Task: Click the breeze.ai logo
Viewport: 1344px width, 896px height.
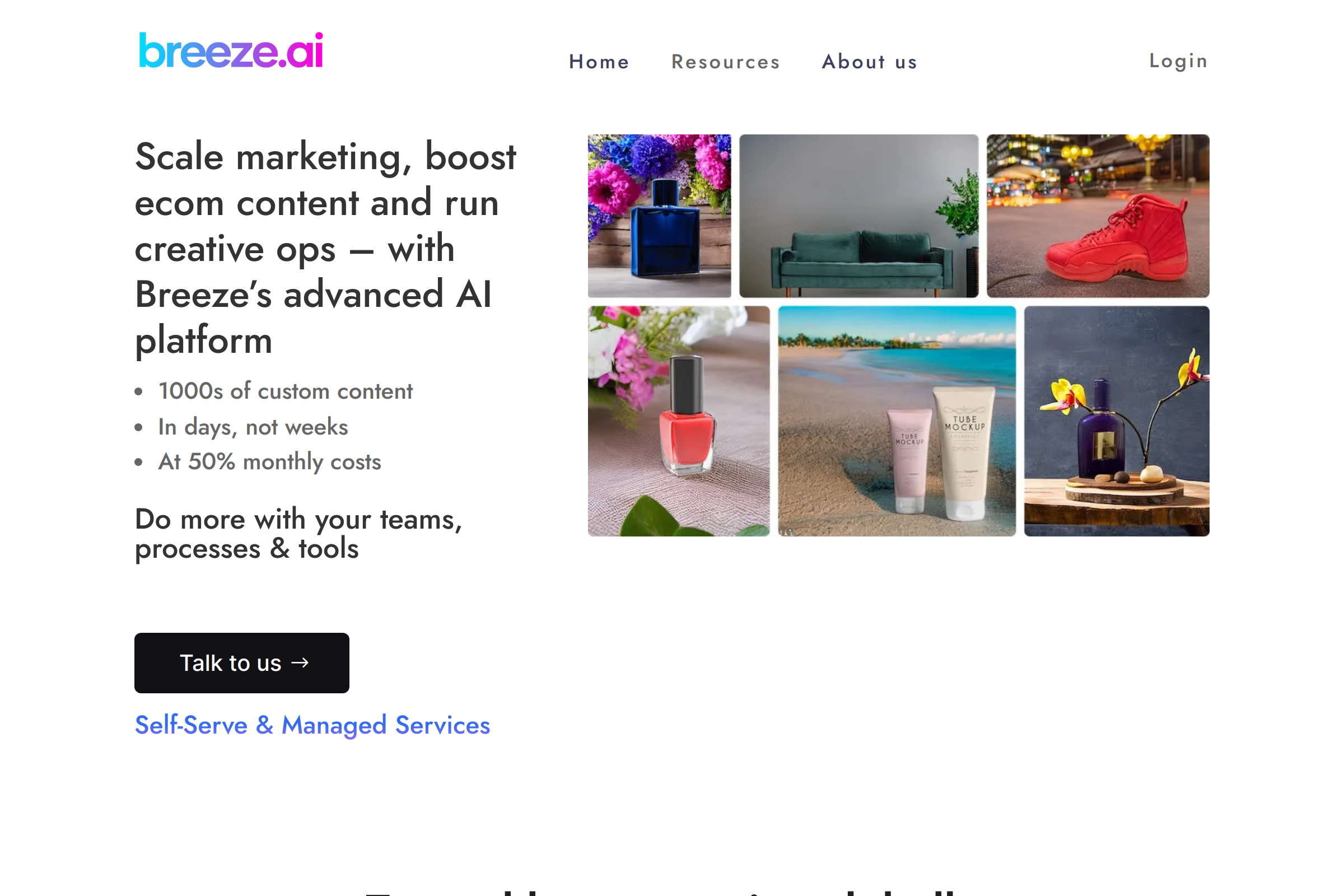Action: [x=231, y=50]
